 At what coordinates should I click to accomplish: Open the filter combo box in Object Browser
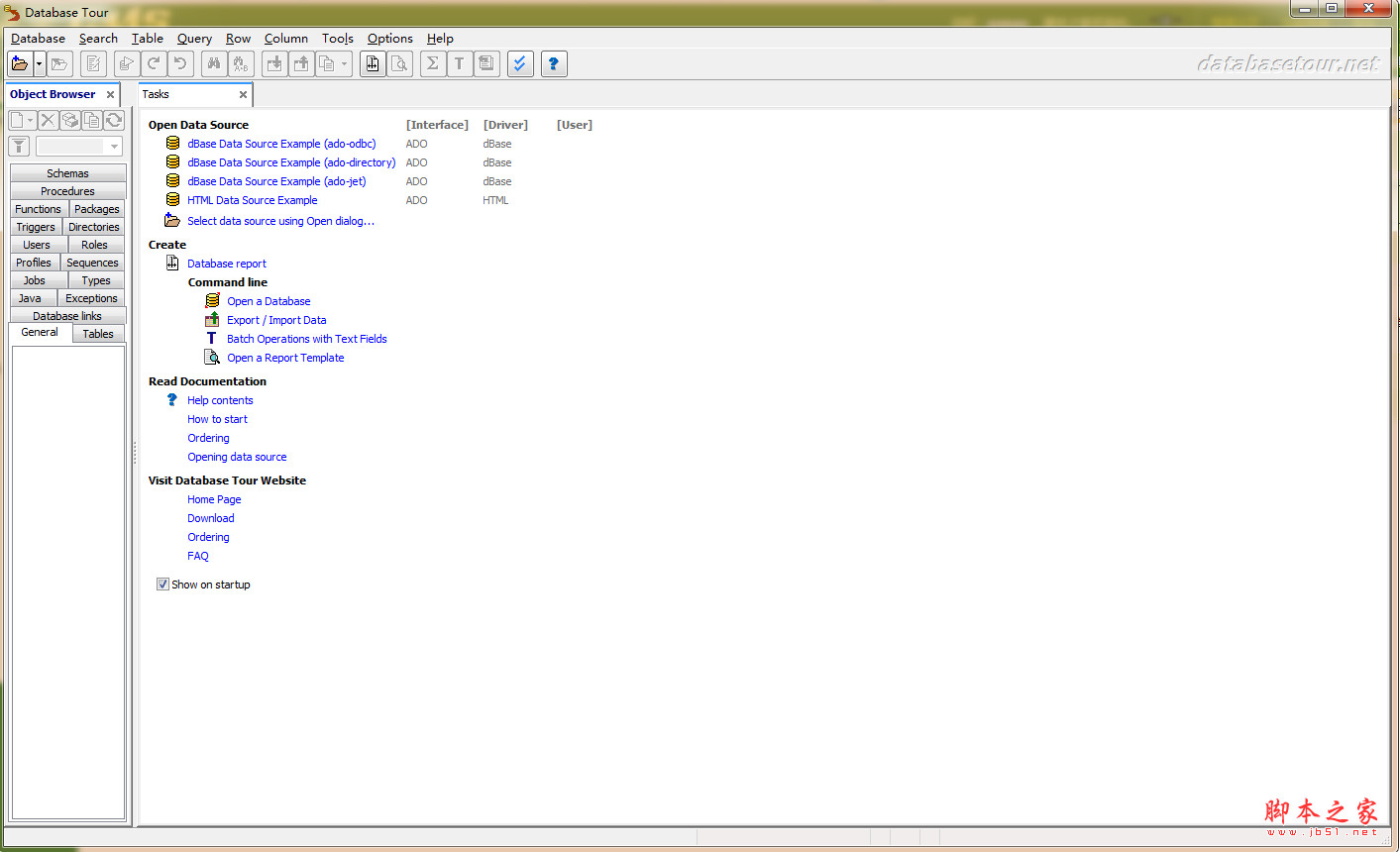click(79, 147)
